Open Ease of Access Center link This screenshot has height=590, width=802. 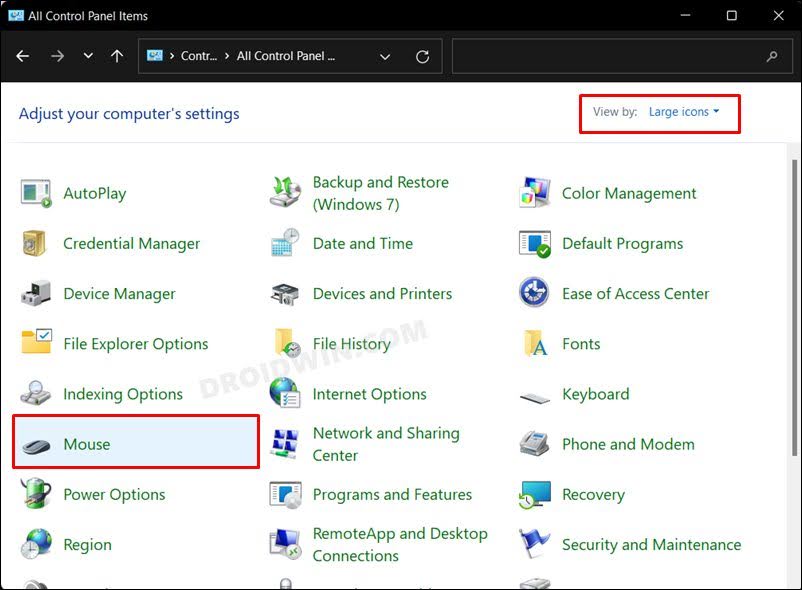point(635,294)
